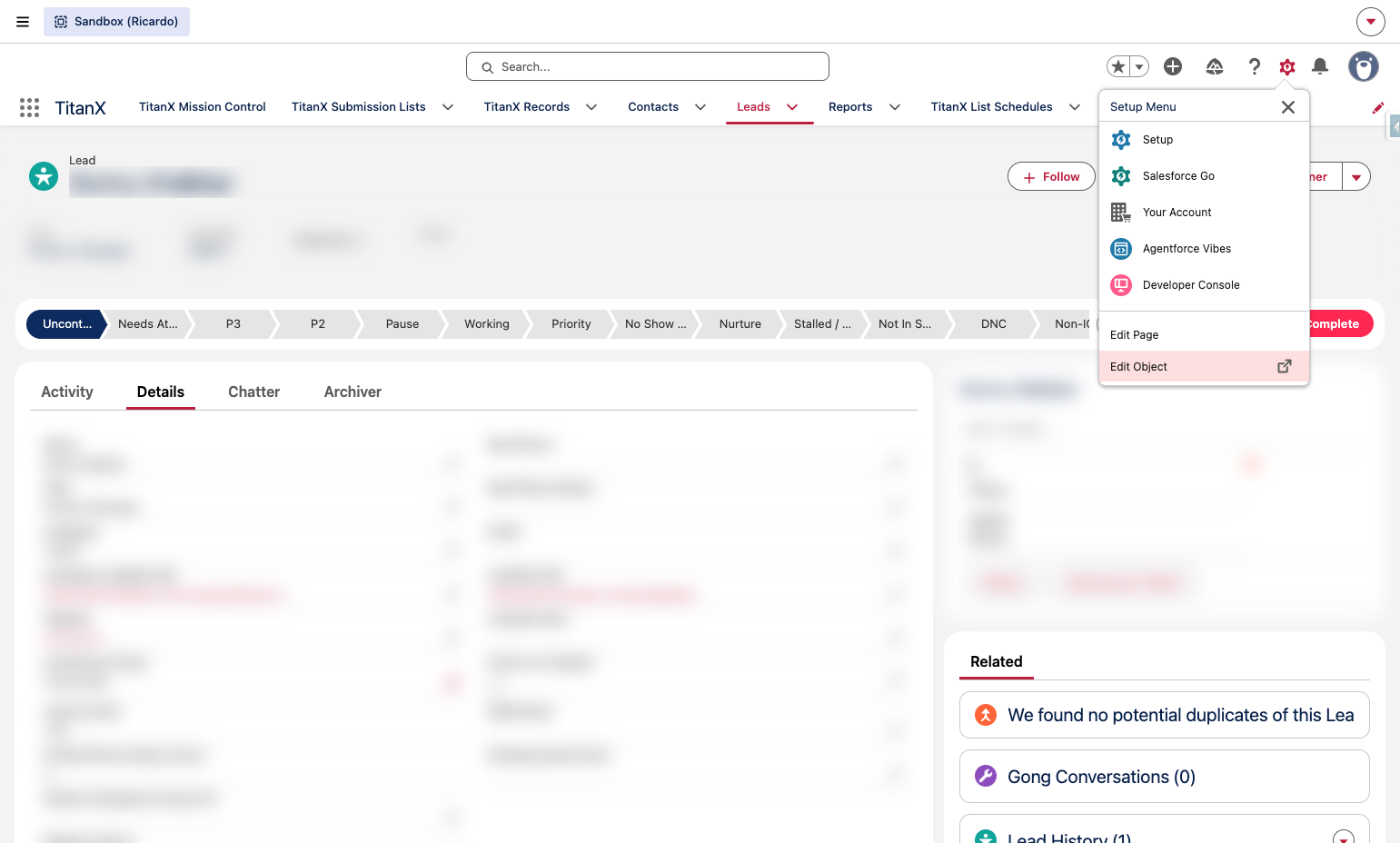The image size is (1400, 843).
Task: Open TitanX Mission Control tab
Action: (203, 107)
